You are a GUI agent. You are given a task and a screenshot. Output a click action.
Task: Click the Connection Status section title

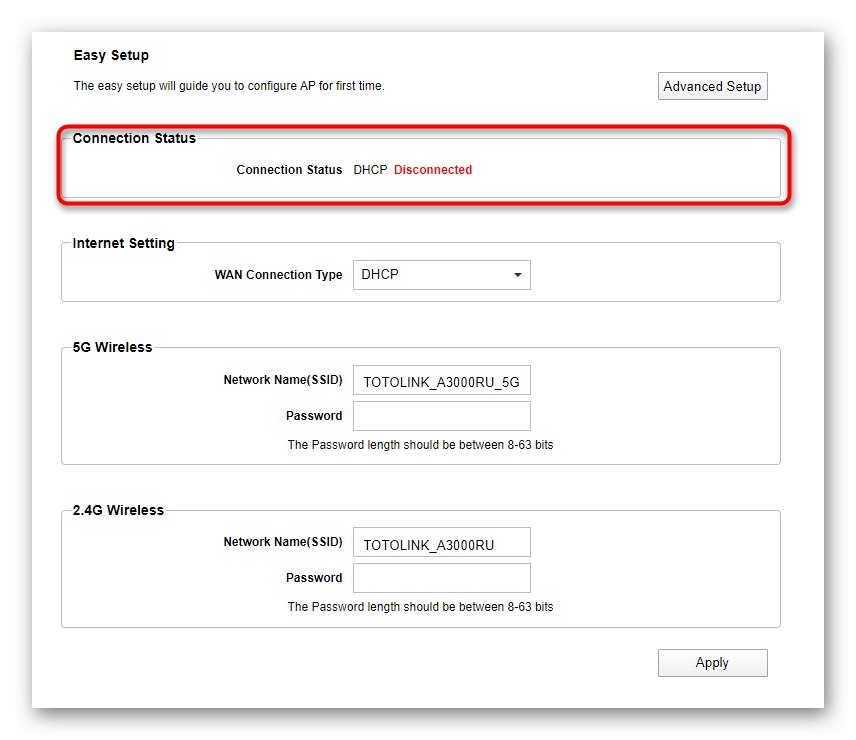pyautogui.click(x=134, y=138)
